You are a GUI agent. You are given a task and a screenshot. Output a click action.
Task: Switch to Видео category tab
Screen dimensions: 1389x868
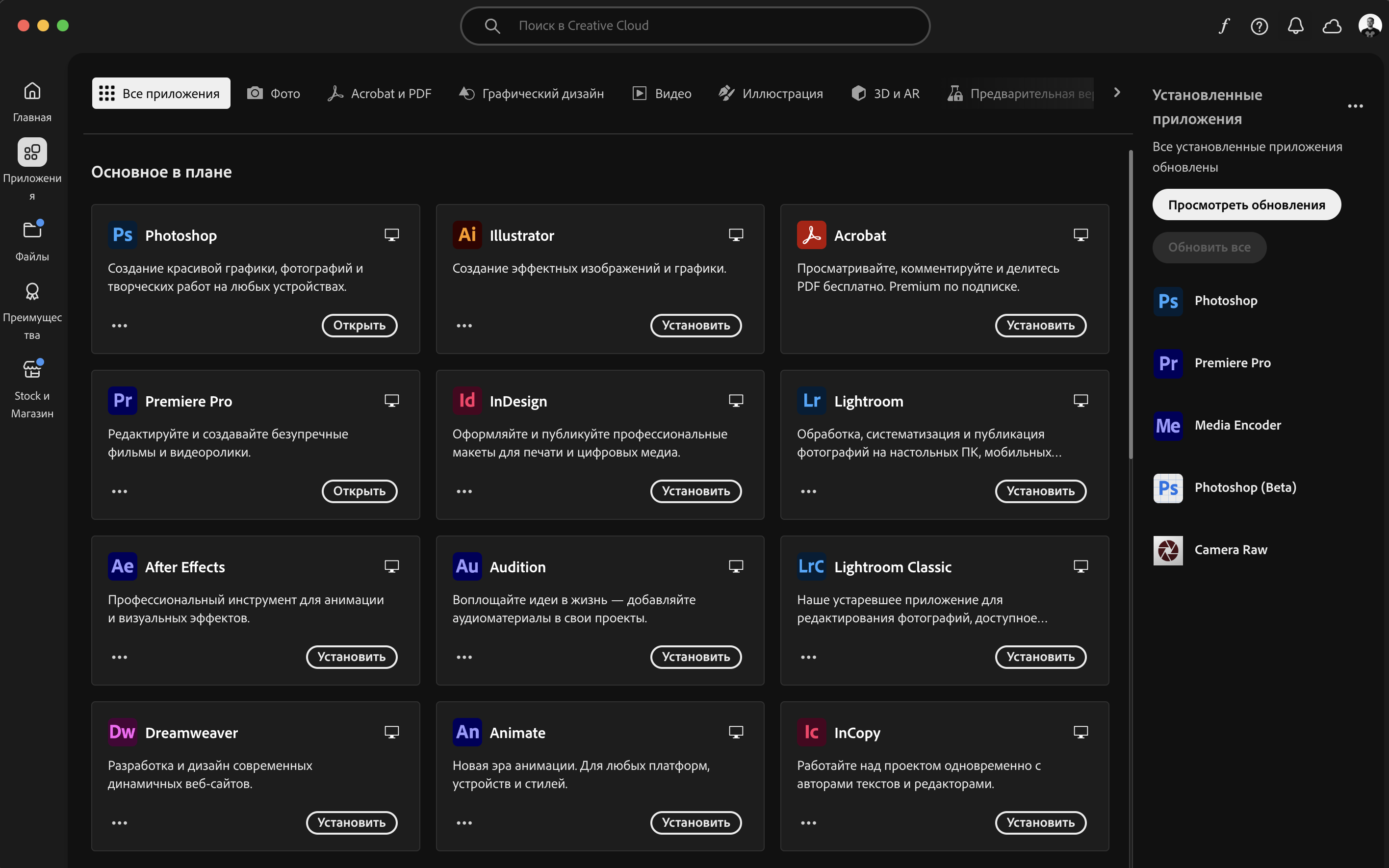pos(662,94)
